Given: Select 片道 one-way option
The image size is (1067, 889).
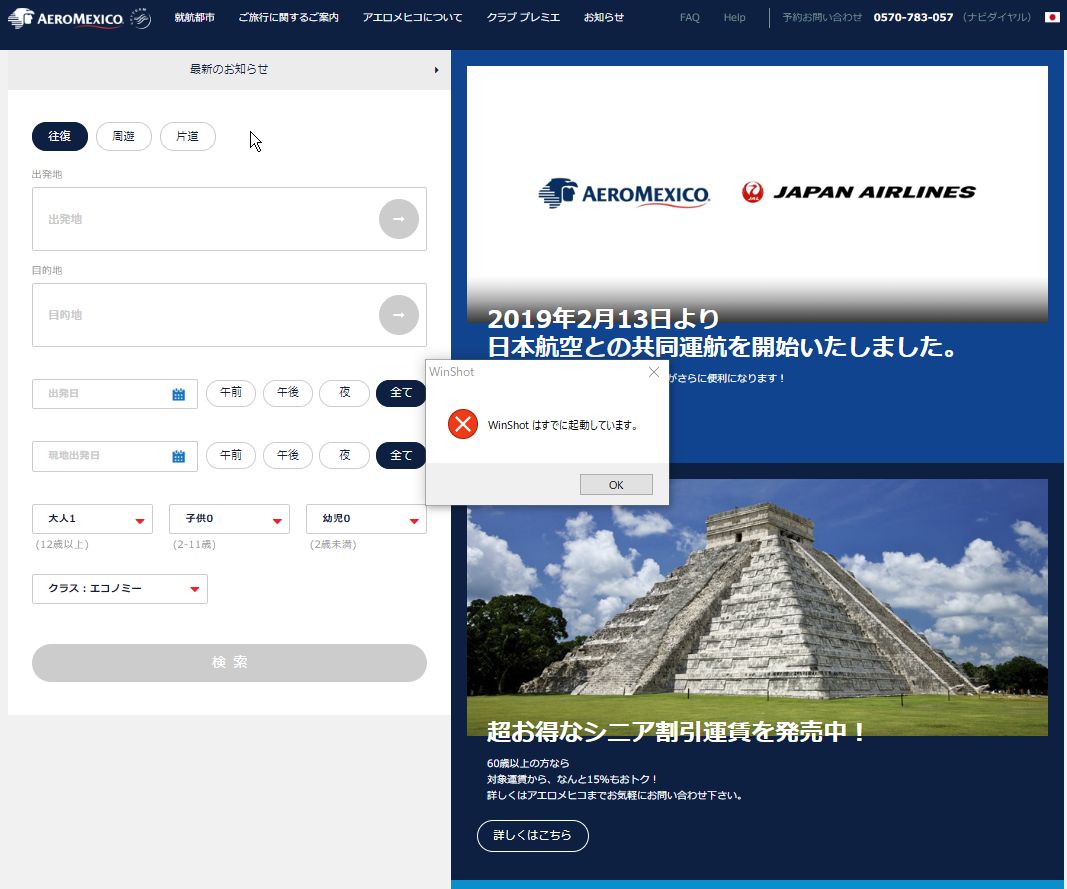Looking at the screenshot, I should pyautogui.click(x=188, y=136).
